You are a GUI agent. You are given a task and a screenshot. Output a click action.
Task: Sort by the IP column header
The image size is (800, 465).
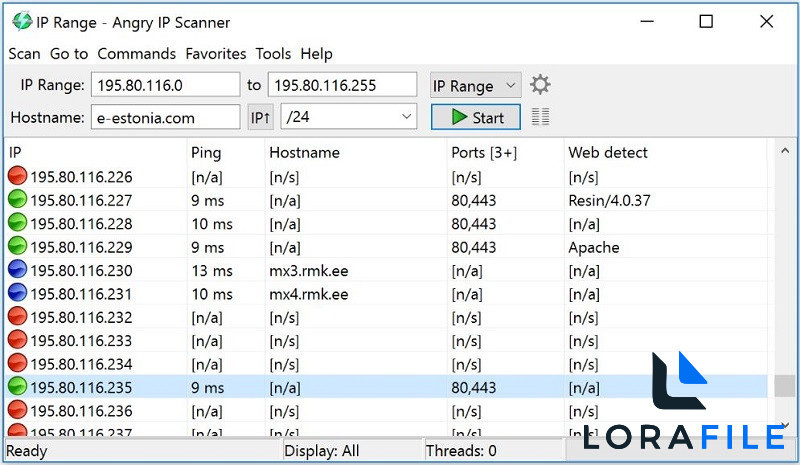pyautogui.click(x=96, y=153)
